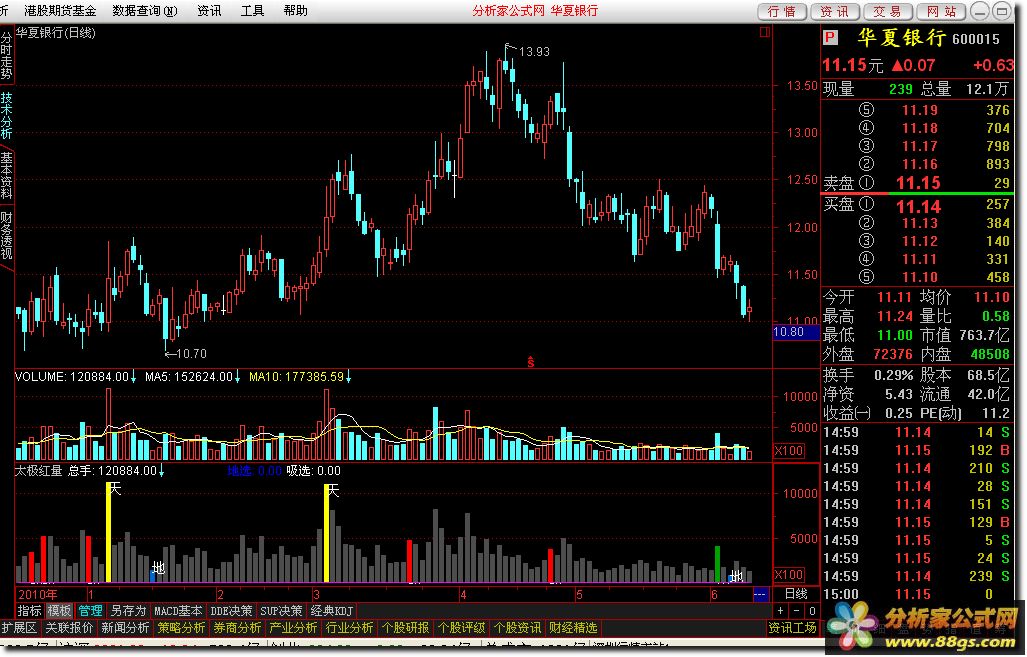Click the arrow after MA5 value
This screenshot has width=1027, height=657.
click(x=237, y=377)
